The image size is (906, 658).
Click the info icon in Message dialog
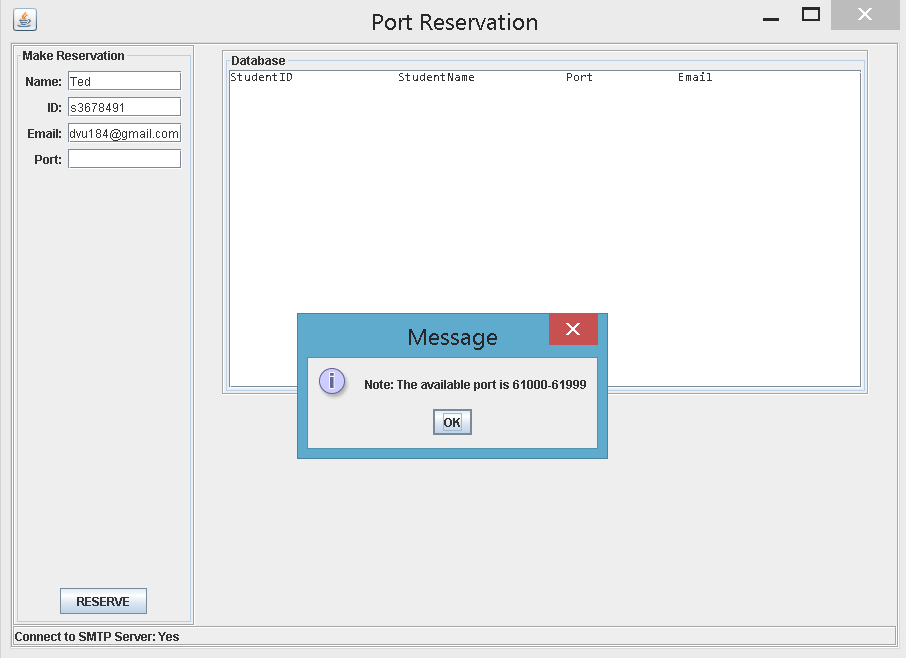[x=332, y=381]
